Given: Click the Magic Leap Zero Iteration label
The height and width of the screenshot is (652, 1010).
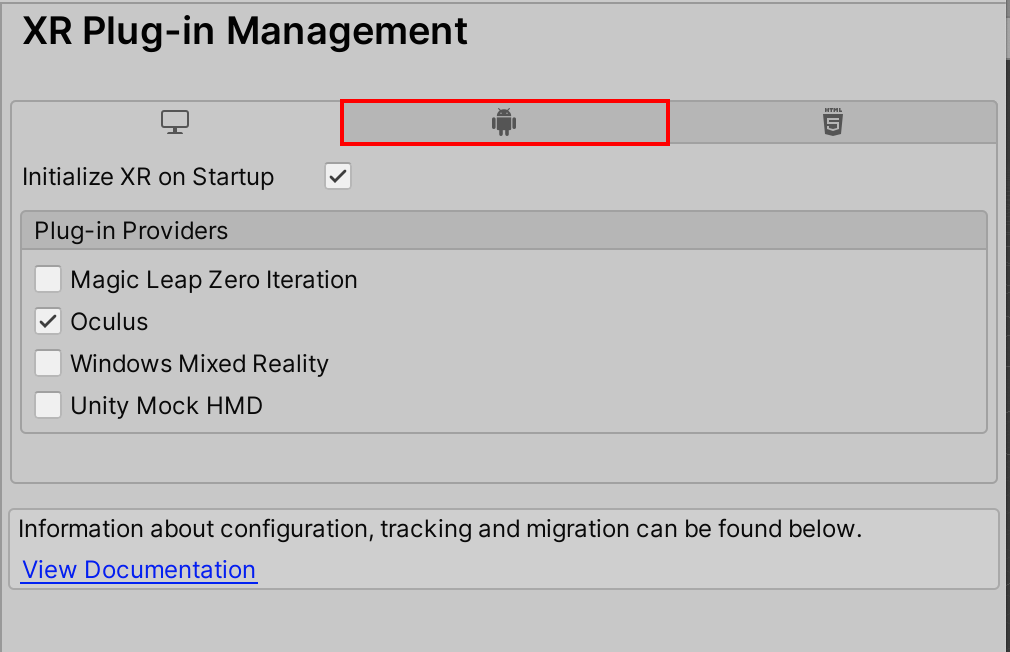Looking at the screenshot, I should point(214,280).
